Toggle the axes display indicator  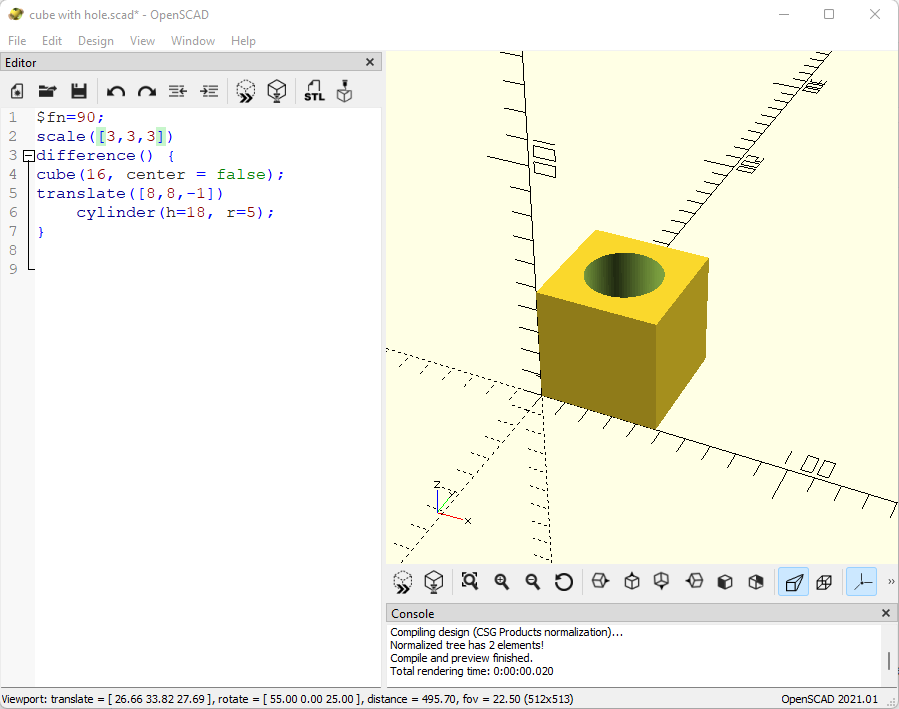tap(861, 581)
